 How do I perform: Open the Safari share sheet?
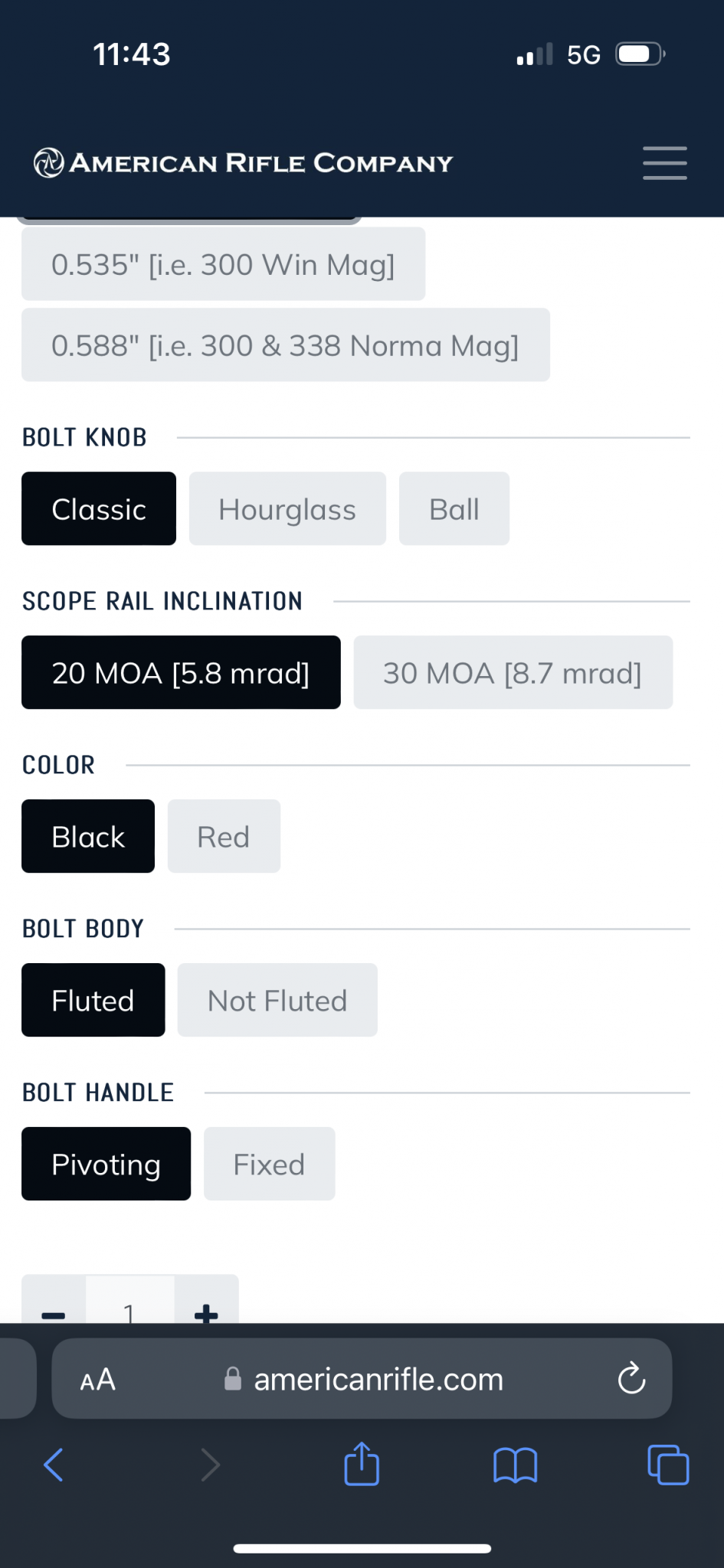pyautogui.click(x=362, y=1464)
